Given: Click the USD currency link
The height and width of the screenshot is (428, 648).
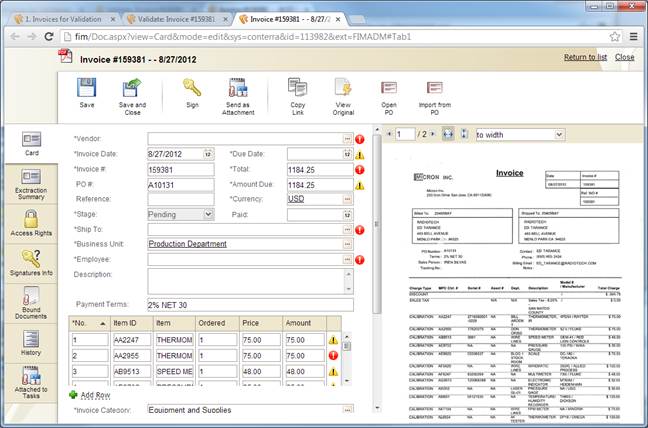Looking at the screenshot, I should click(x=296, y=199).
